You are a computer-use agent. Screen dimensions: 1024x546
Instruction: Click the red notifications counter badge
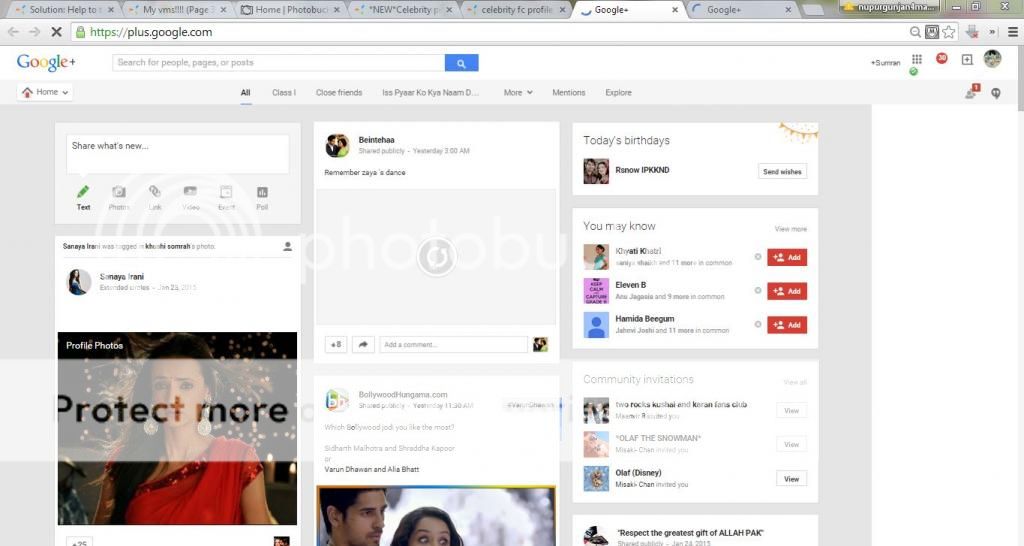[942, 59]
